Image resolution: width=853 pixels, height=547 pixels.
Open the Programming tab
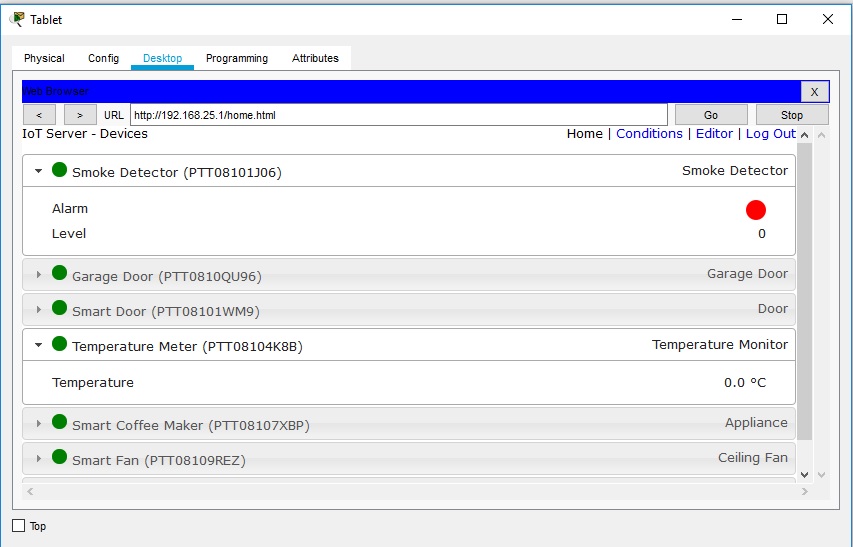point(237,58)
